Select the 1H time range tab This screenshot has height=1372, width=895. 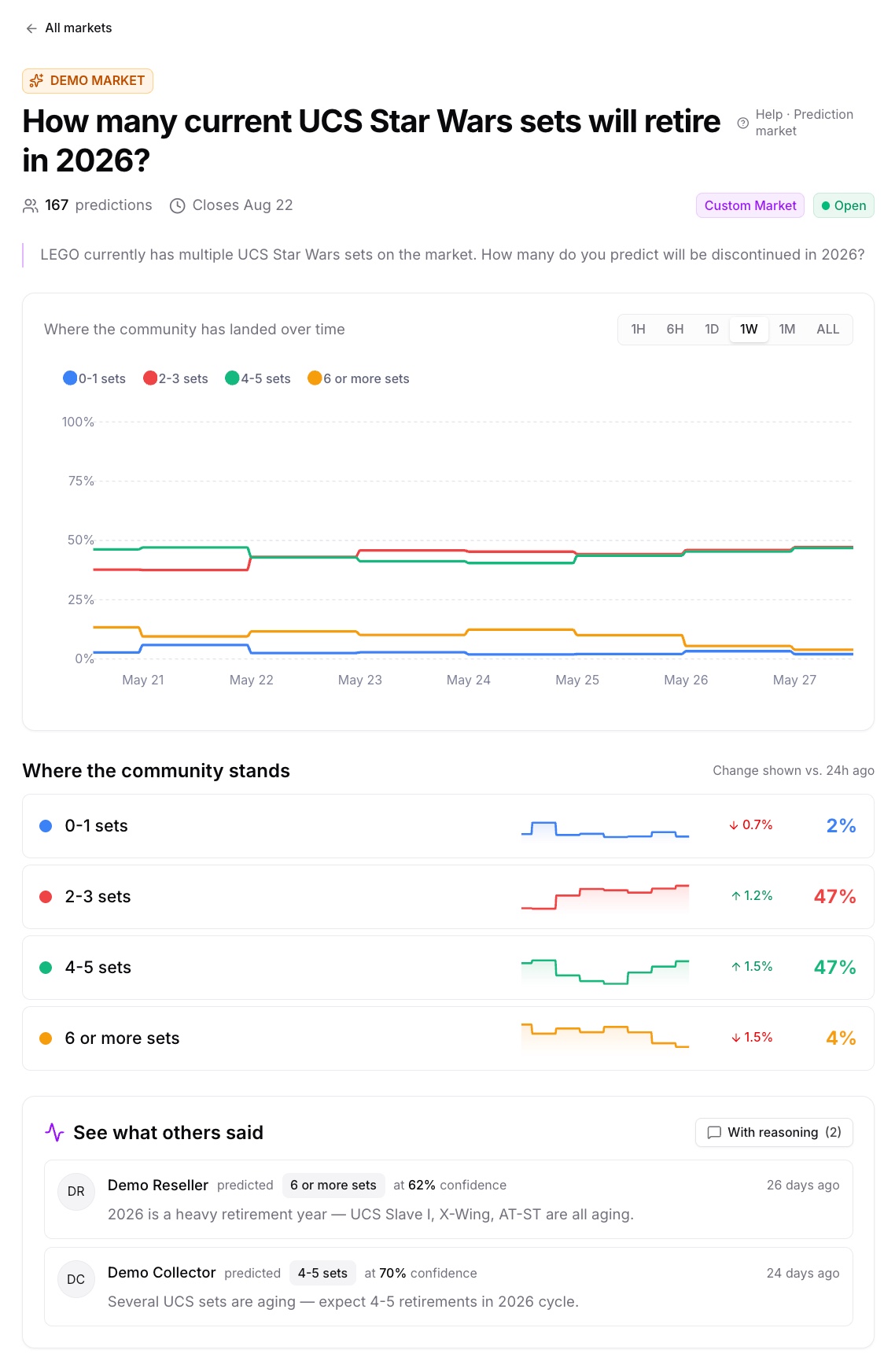(x=638, y=330)
